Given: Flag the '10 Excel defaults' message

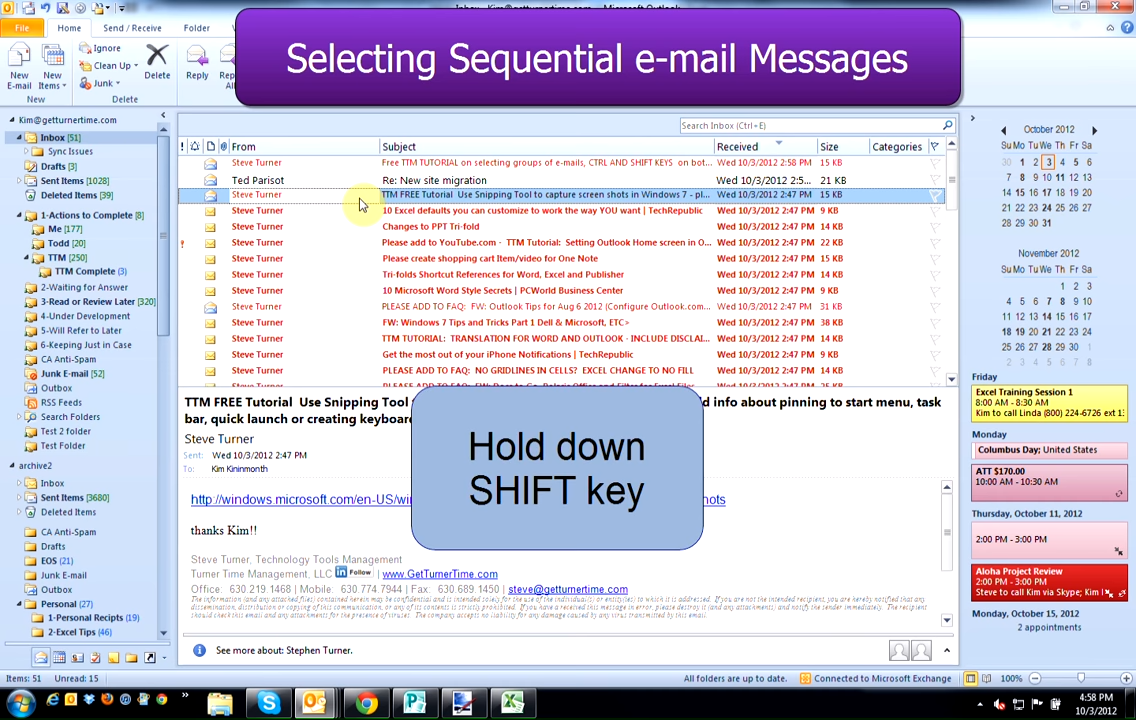Looking at the screenshot, I should point(935,211).
